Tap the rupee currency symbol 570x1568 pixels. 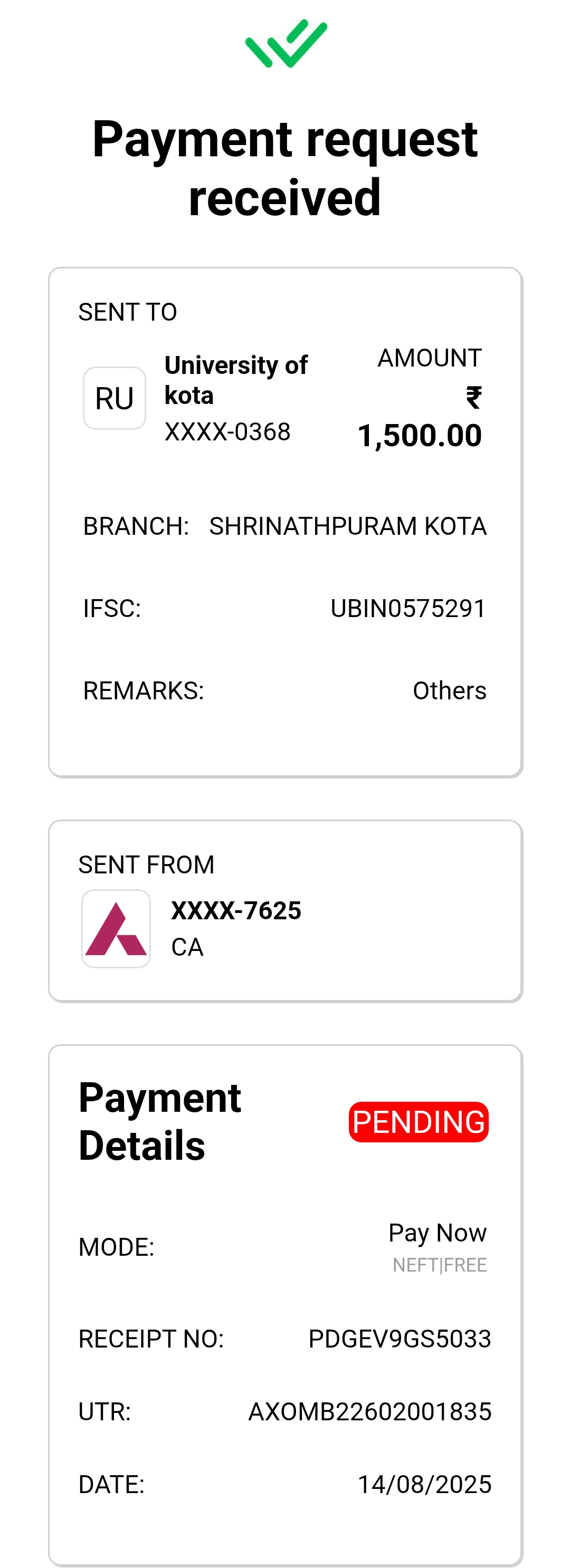[474, 398]
